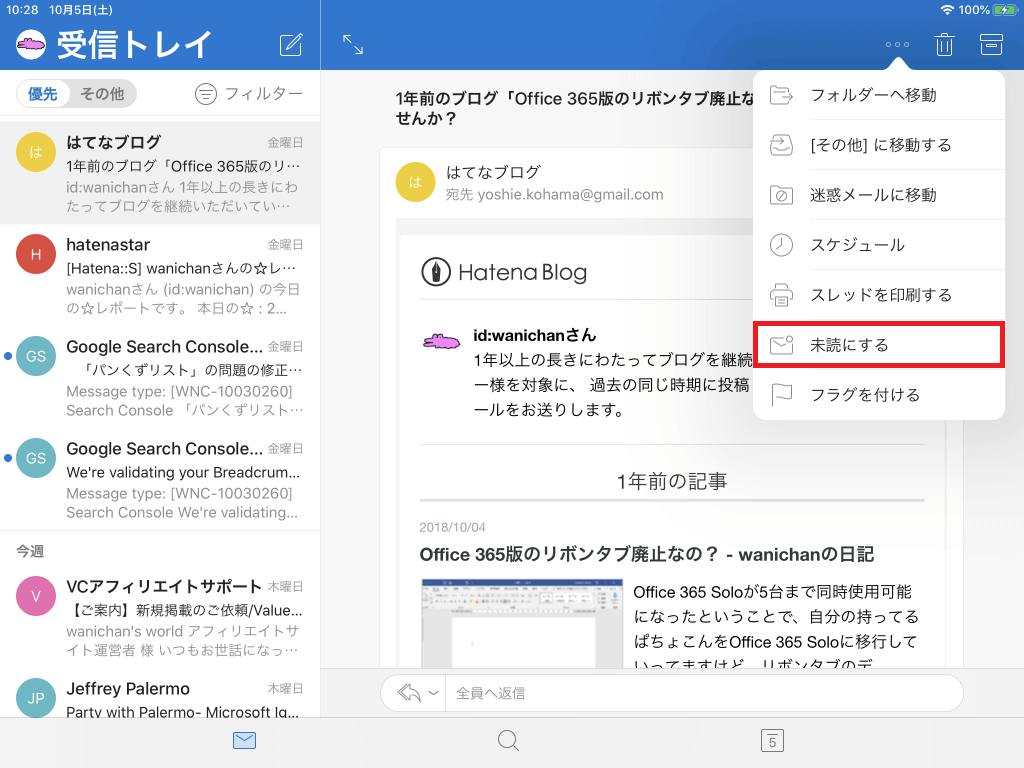Select フラグを付ける menu option

[x=878, y=394]
